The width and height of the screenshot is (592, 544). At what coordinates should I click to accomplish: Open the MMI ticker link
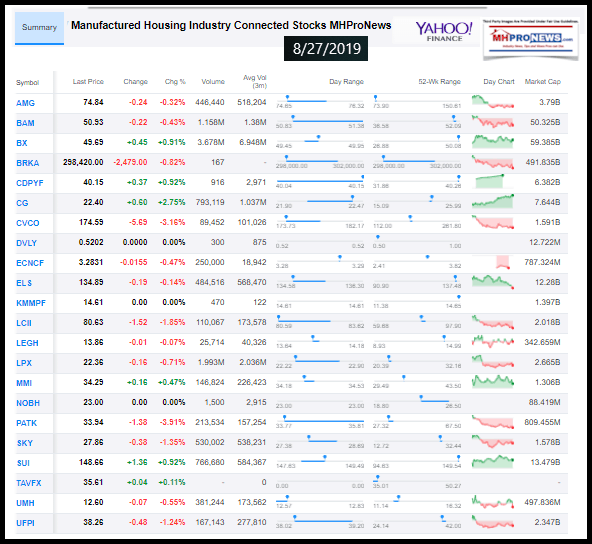(x=24, y=383)
